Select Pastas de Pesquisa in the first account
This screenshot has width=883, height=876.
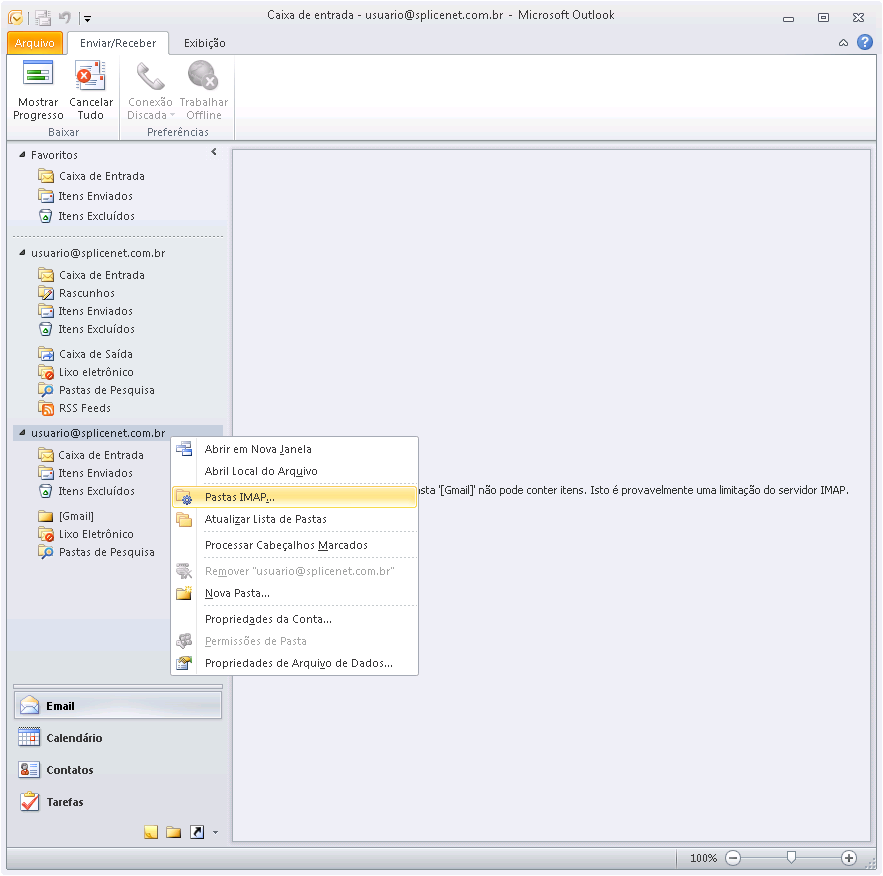106,390
